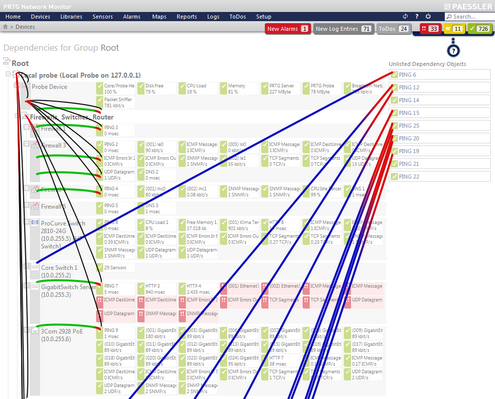Click the 'DNS 3' sensor text
This screenshot has height=399, width=495.
tap(152, 205)
